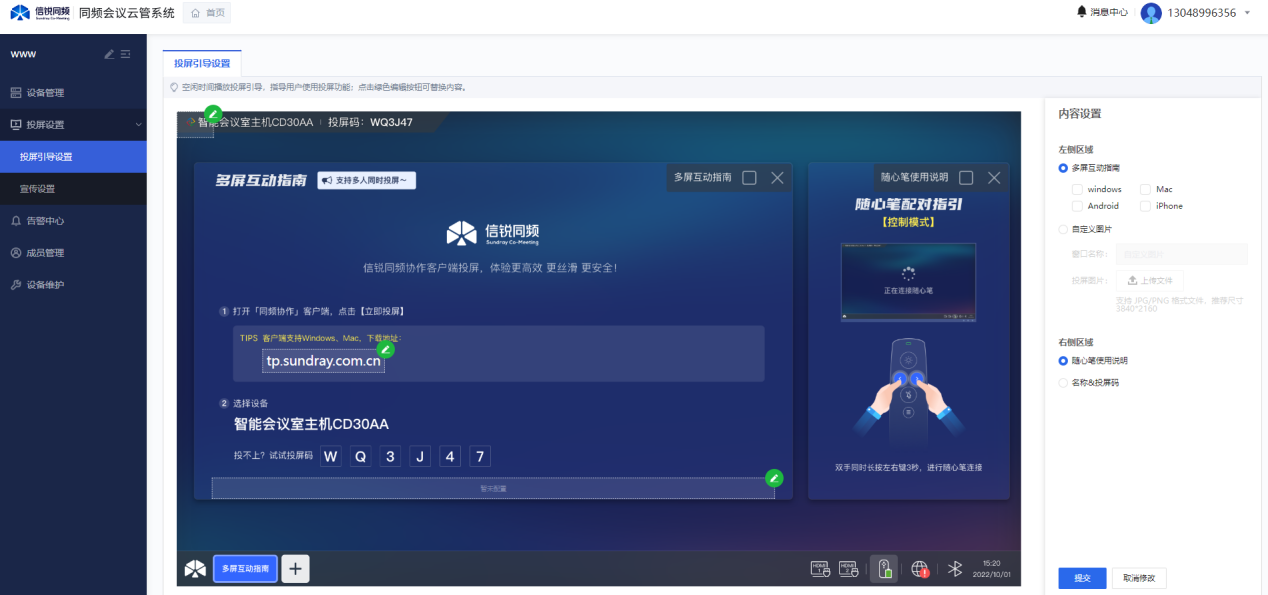Select the 自定义图片 radio option
Viewport: 1268px width, 595px height.
point(1063,229)
